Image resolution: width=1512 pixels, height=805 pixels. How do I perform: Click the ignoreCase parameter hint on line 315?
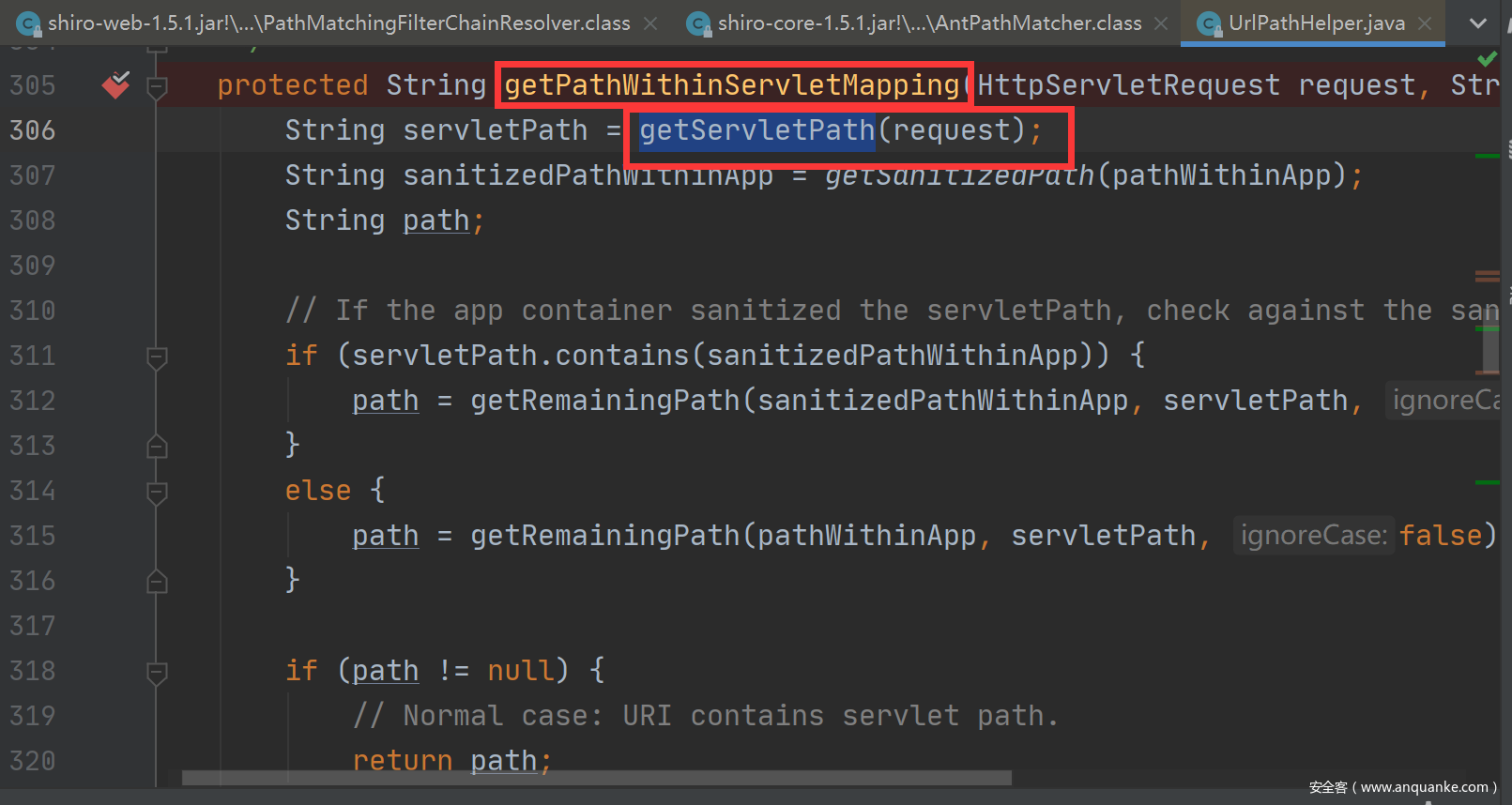click(x=1312, y=536)
